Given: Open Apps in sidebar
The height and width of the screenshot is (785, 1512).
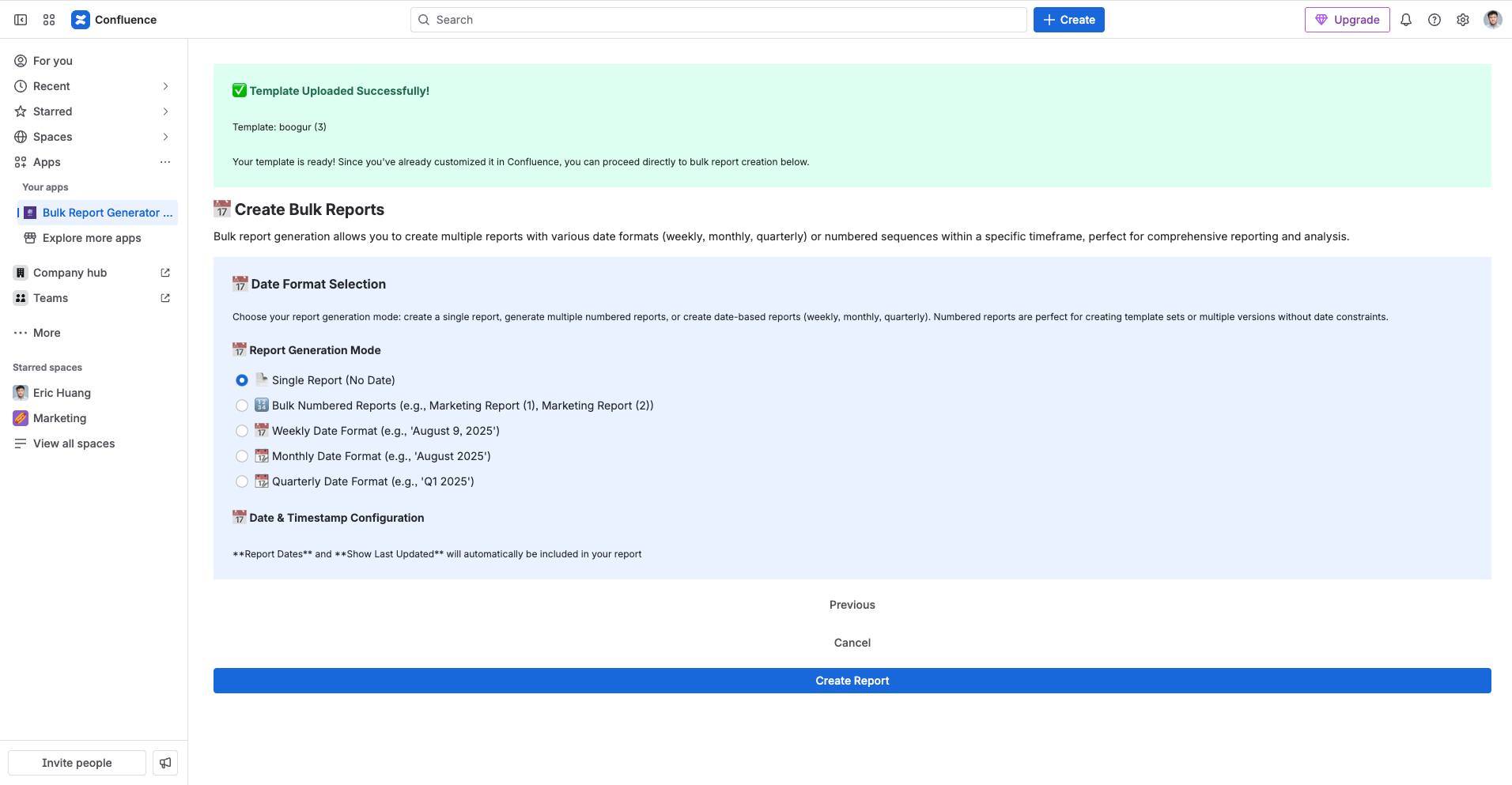Looking at the screenshot, I should (93, 162).
